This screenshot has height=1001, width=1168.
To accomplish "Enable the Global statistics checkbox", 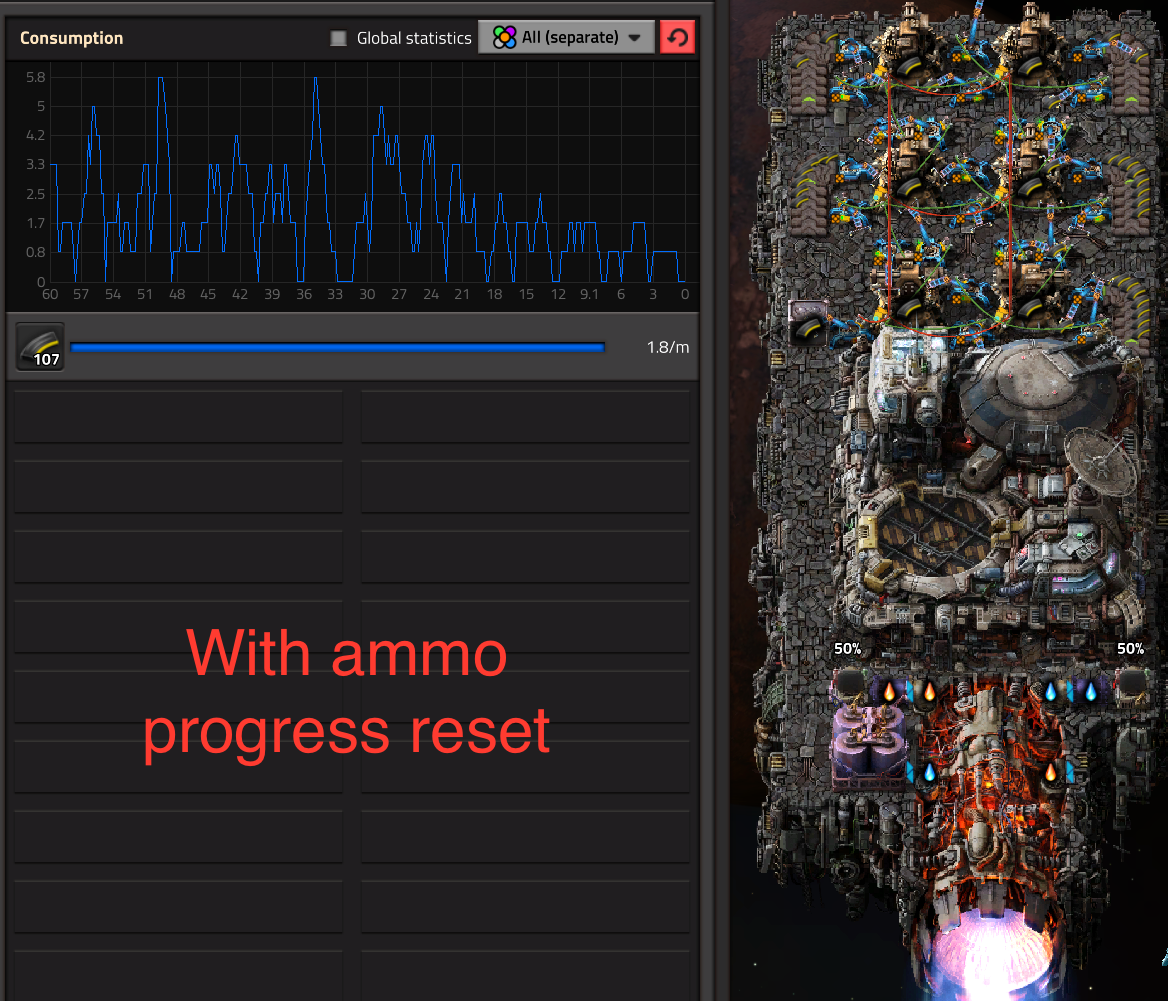I will (338, 38).
